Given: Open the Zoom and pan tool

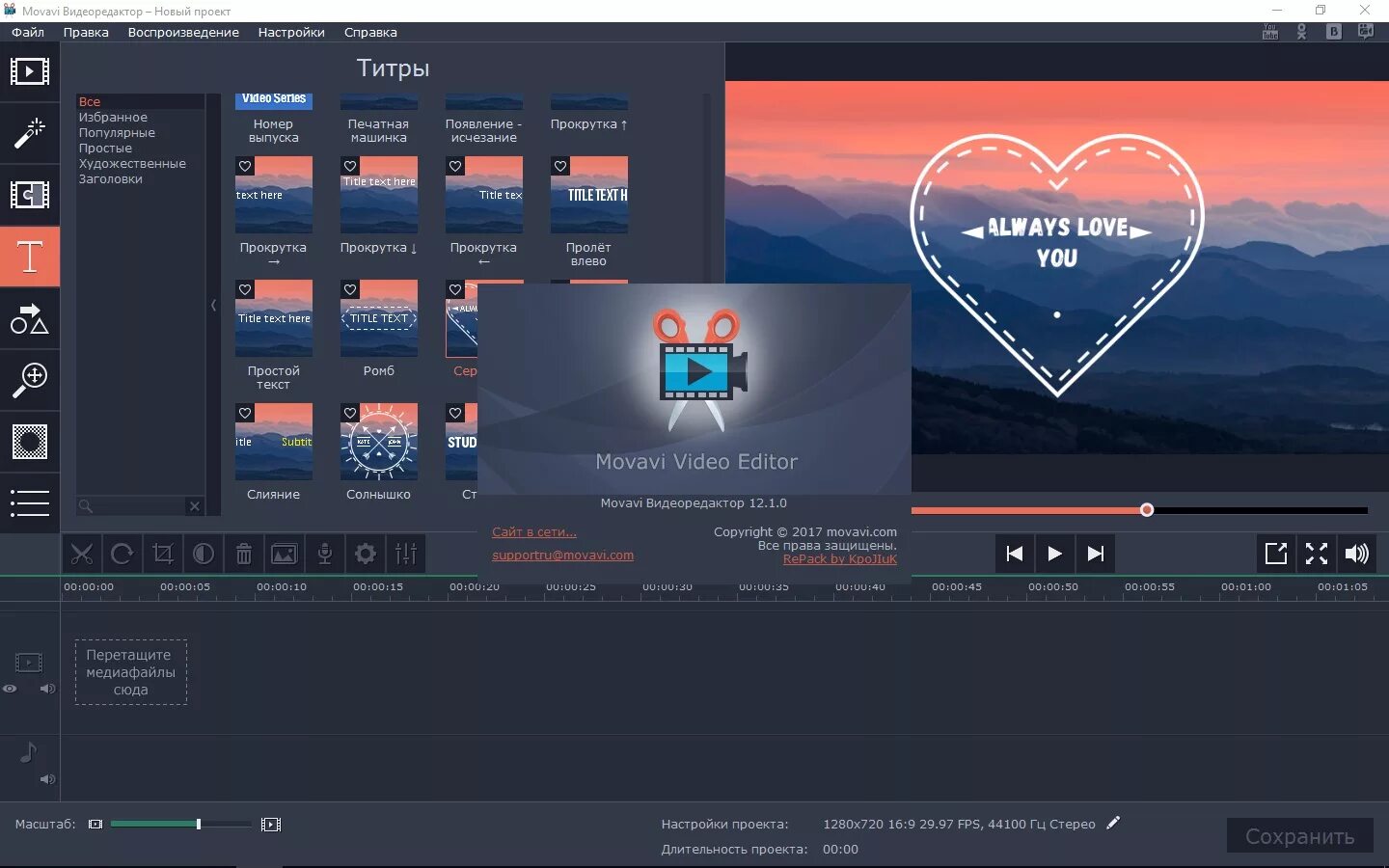Looking at the screenshot, I should [29, 380].
